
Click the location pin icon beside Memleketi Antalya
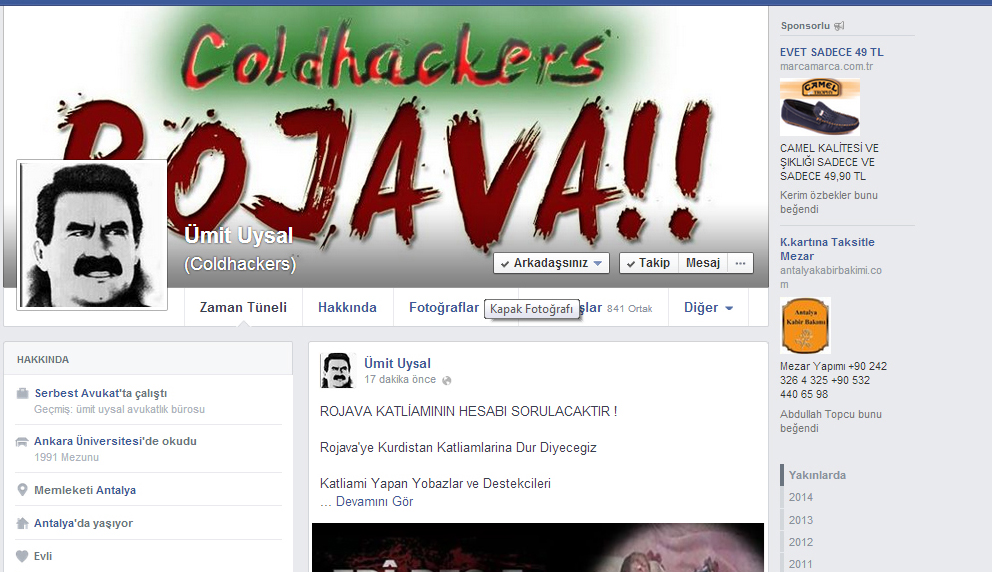[x=23, y=490]
